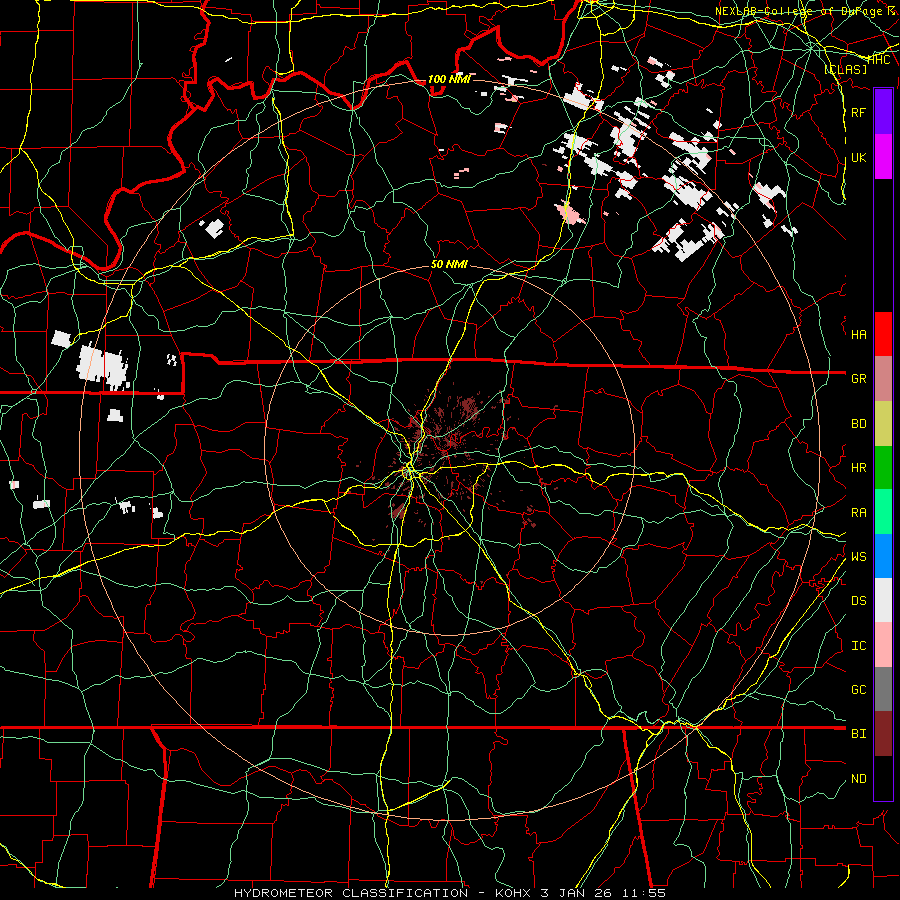Image resolution: width=900 pixels, height=900 pixels.
Task: Click the HHC product code label
Action: 879,60
